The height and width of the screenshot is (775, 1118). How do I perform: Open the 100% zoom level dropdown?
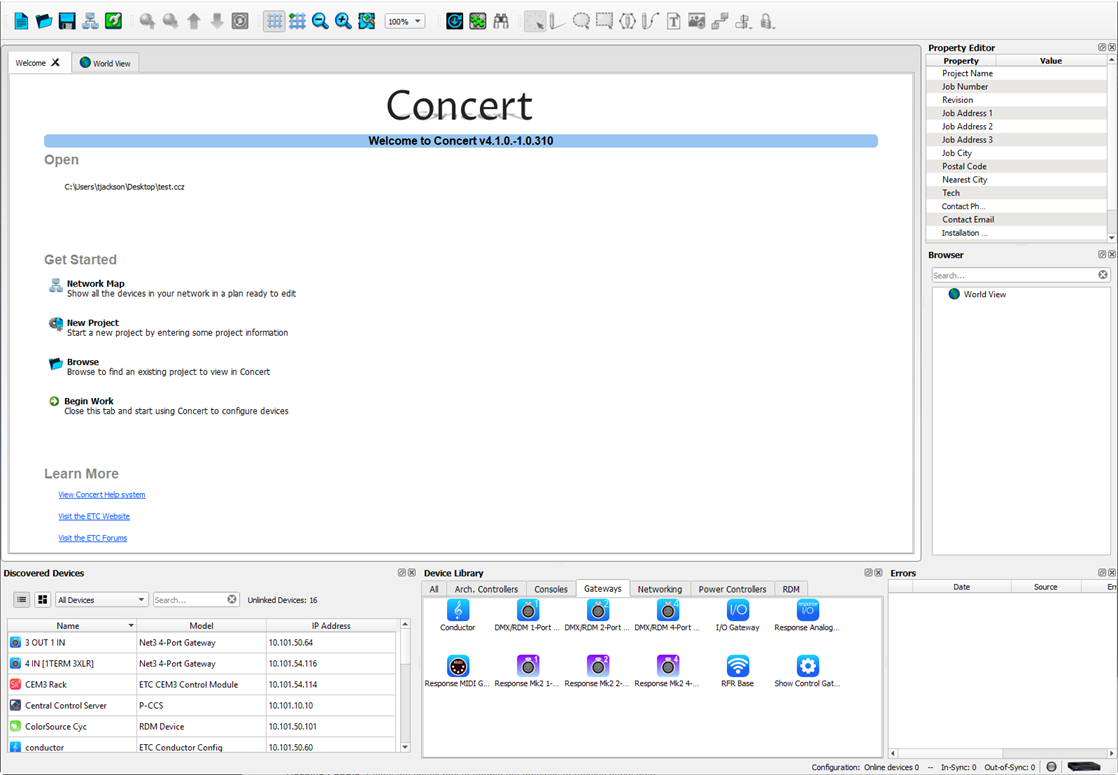point(405,21)
